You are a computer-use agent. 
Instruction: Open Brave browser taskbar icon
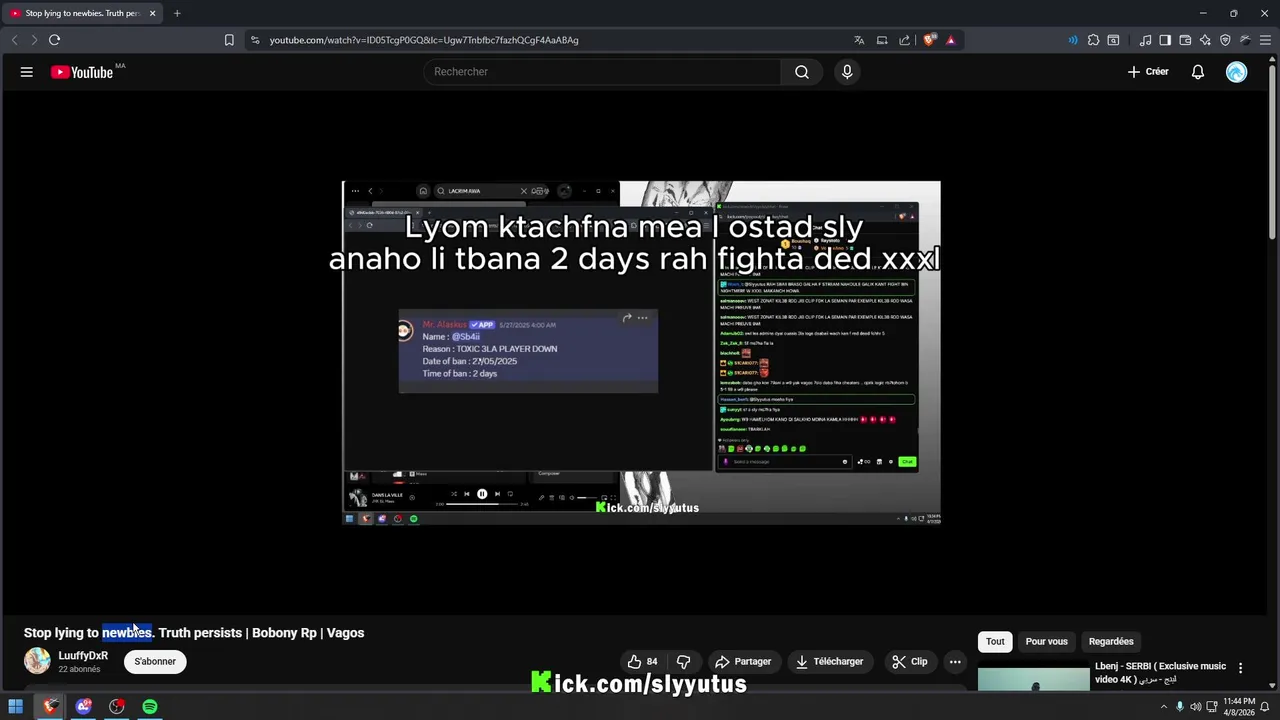(50, 707)
